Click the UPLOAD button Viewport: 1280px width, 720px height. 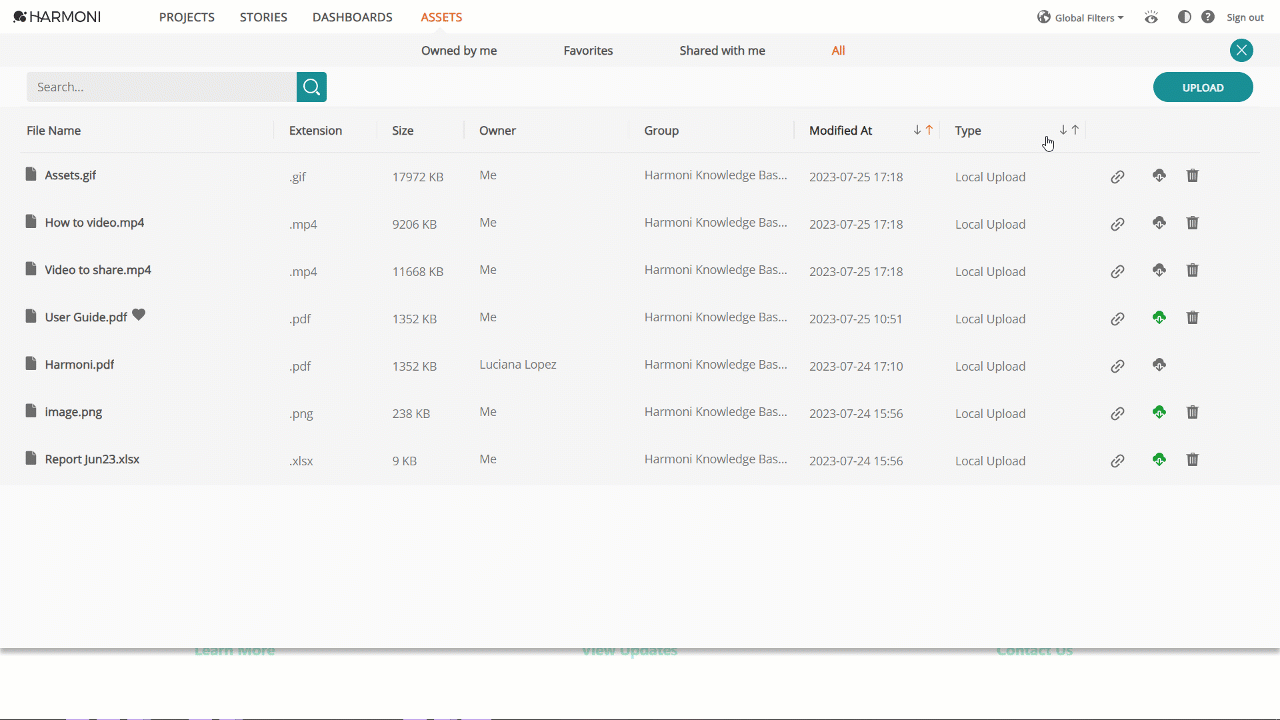click(x=1203, y=87)
